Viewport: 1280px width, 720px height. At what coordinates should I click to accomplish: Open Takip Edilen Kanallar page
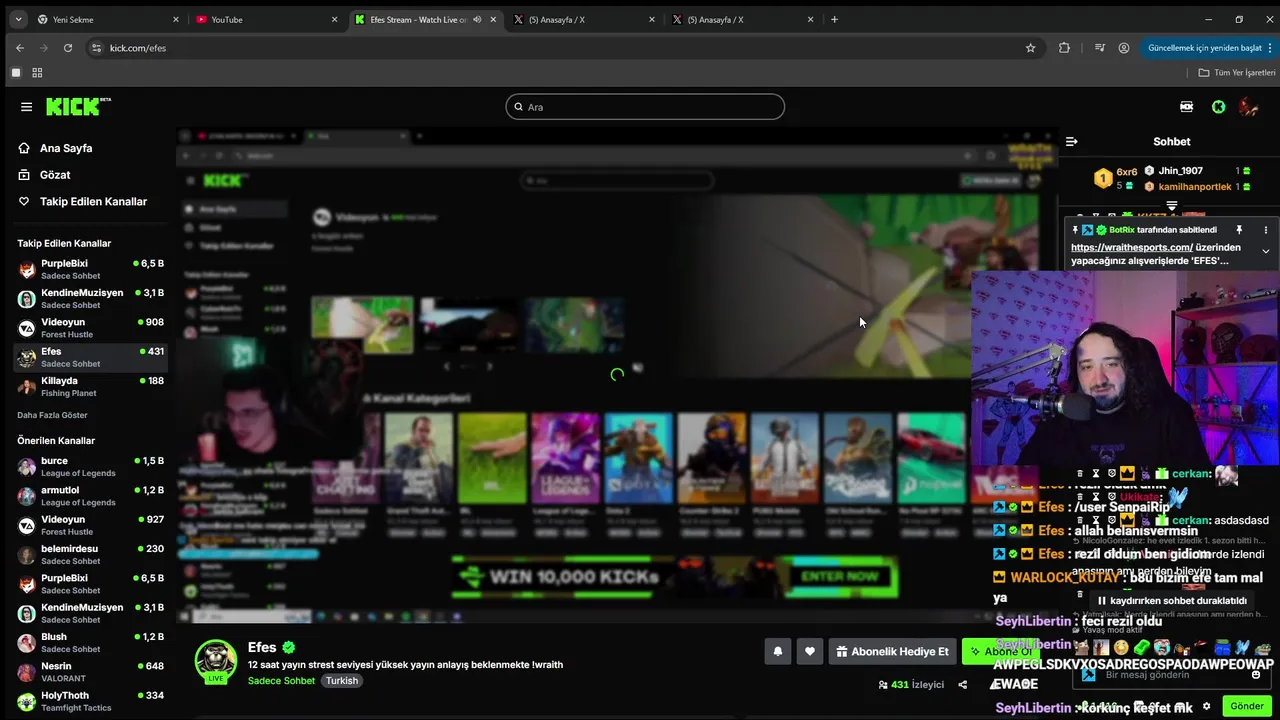tap(93, 202)
